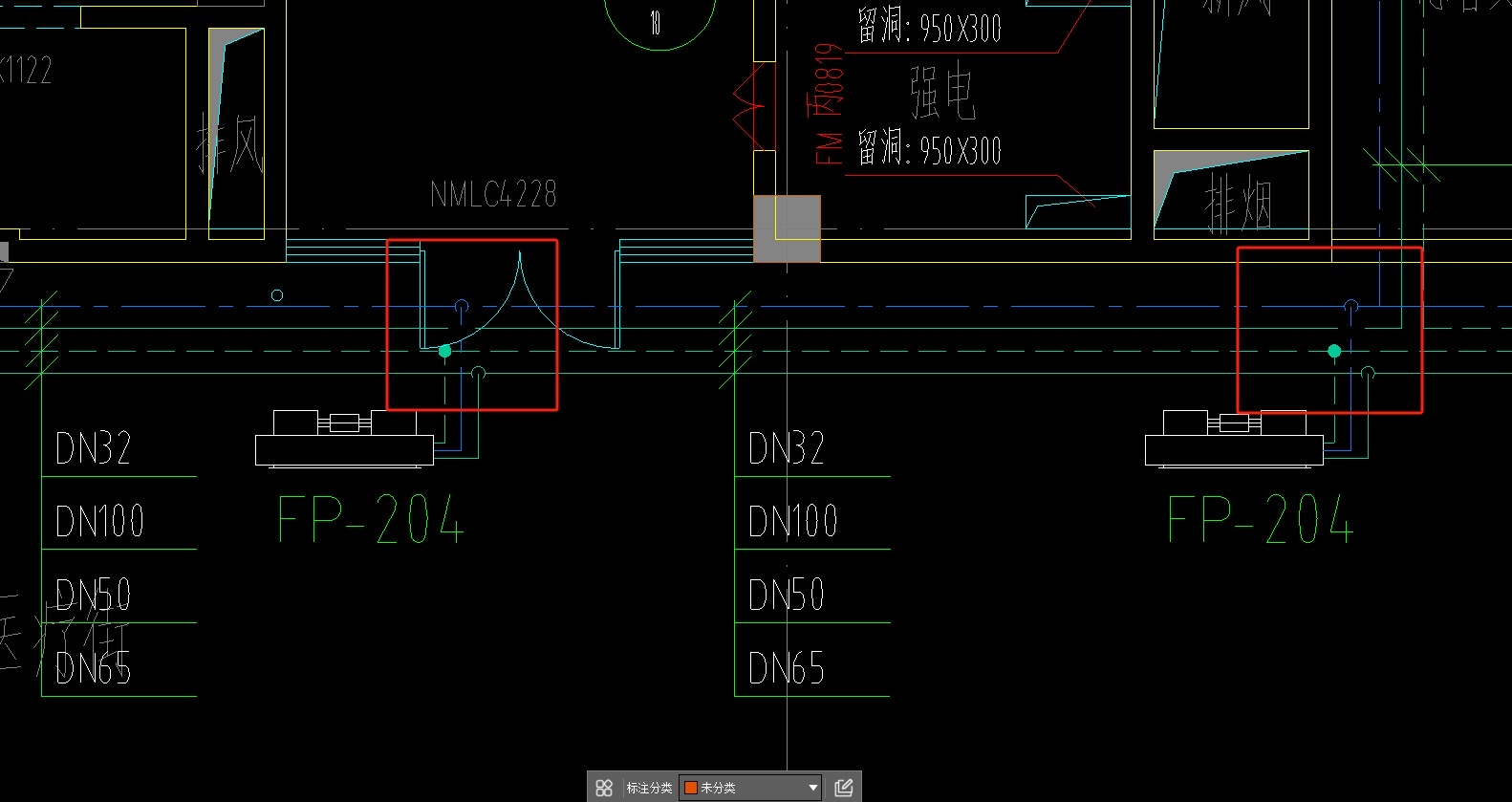Click the edit annotation pencil icon
The width and height of the screenshot is (1512, 802).
click(844, 788)
